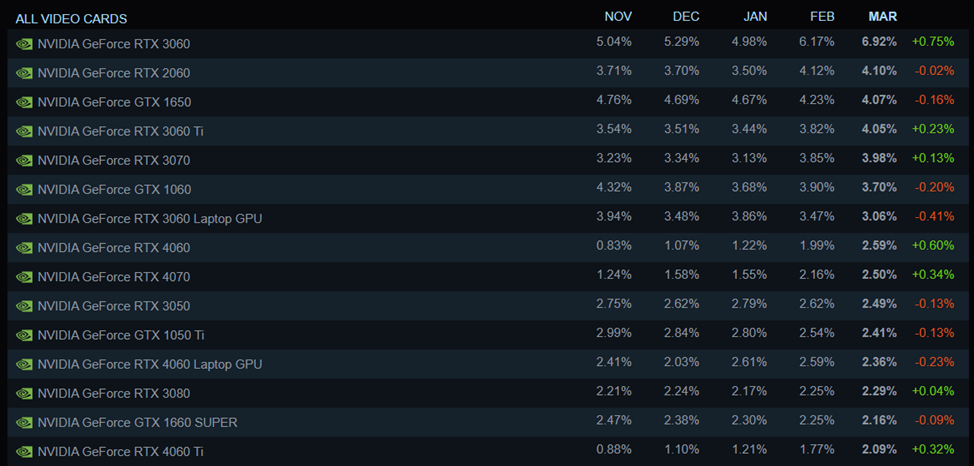Click the ALL VIDEO CARDS heading
This screenshot has height=466, width=974.
(x=71, y=19)
